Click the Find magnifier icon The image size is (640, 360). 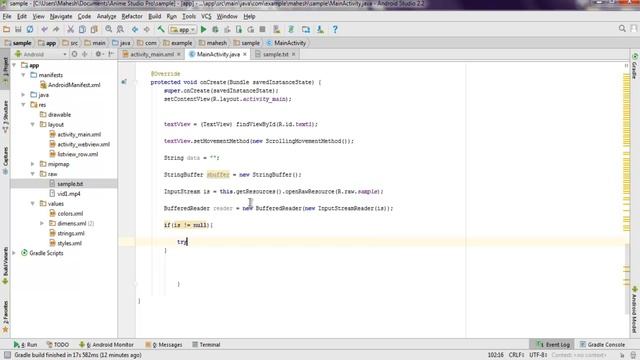109,29
